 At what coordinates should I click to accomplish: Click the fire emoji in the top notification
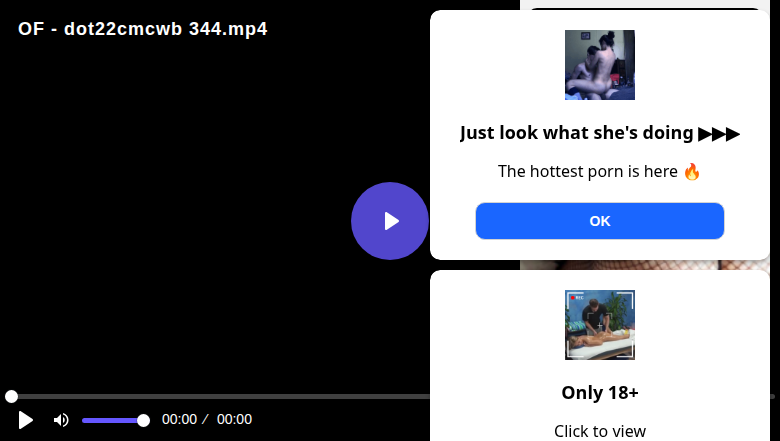[691, 172]
